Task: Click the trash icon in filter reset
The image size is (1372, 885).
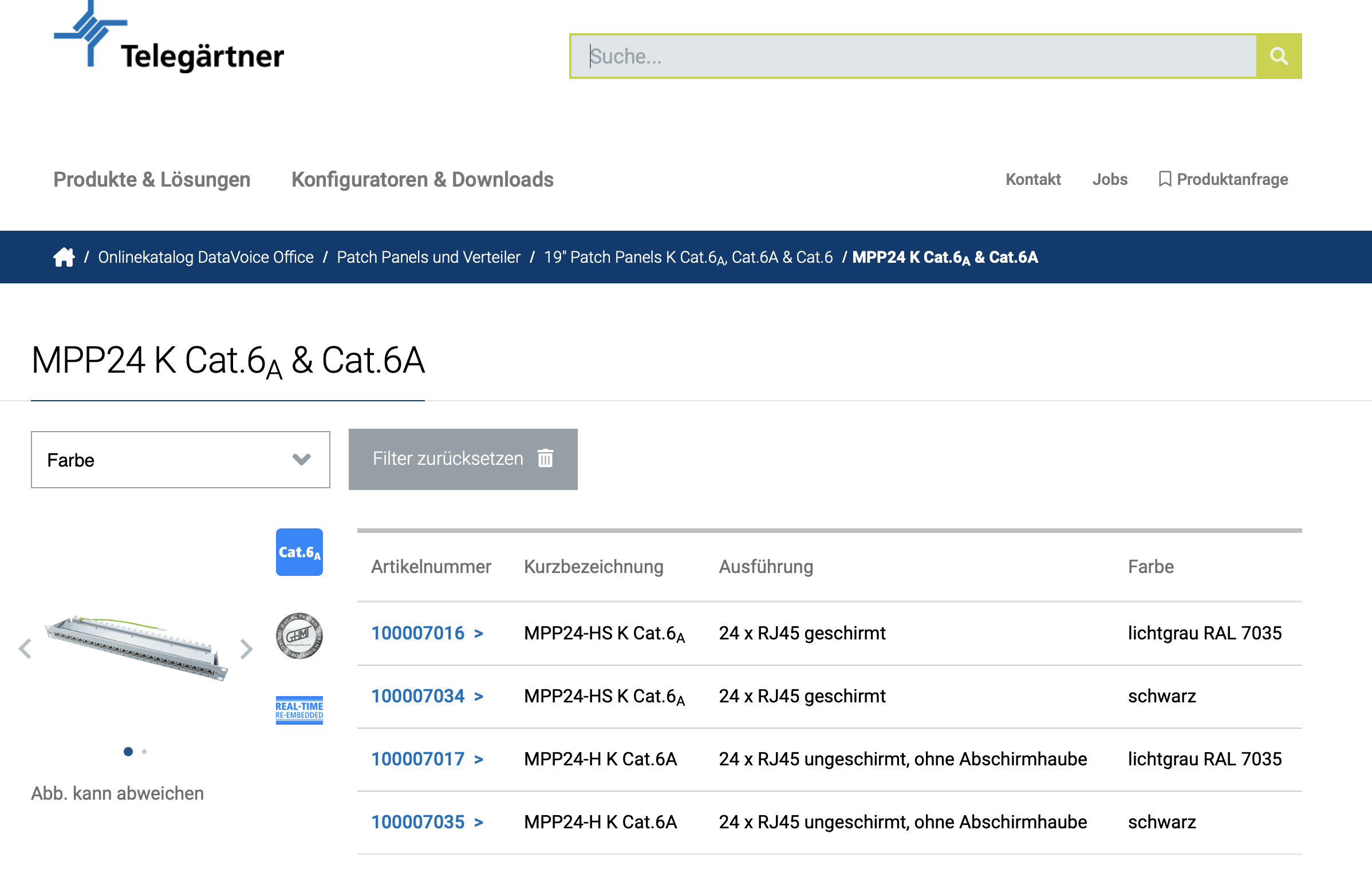Action: pos(545,458)
